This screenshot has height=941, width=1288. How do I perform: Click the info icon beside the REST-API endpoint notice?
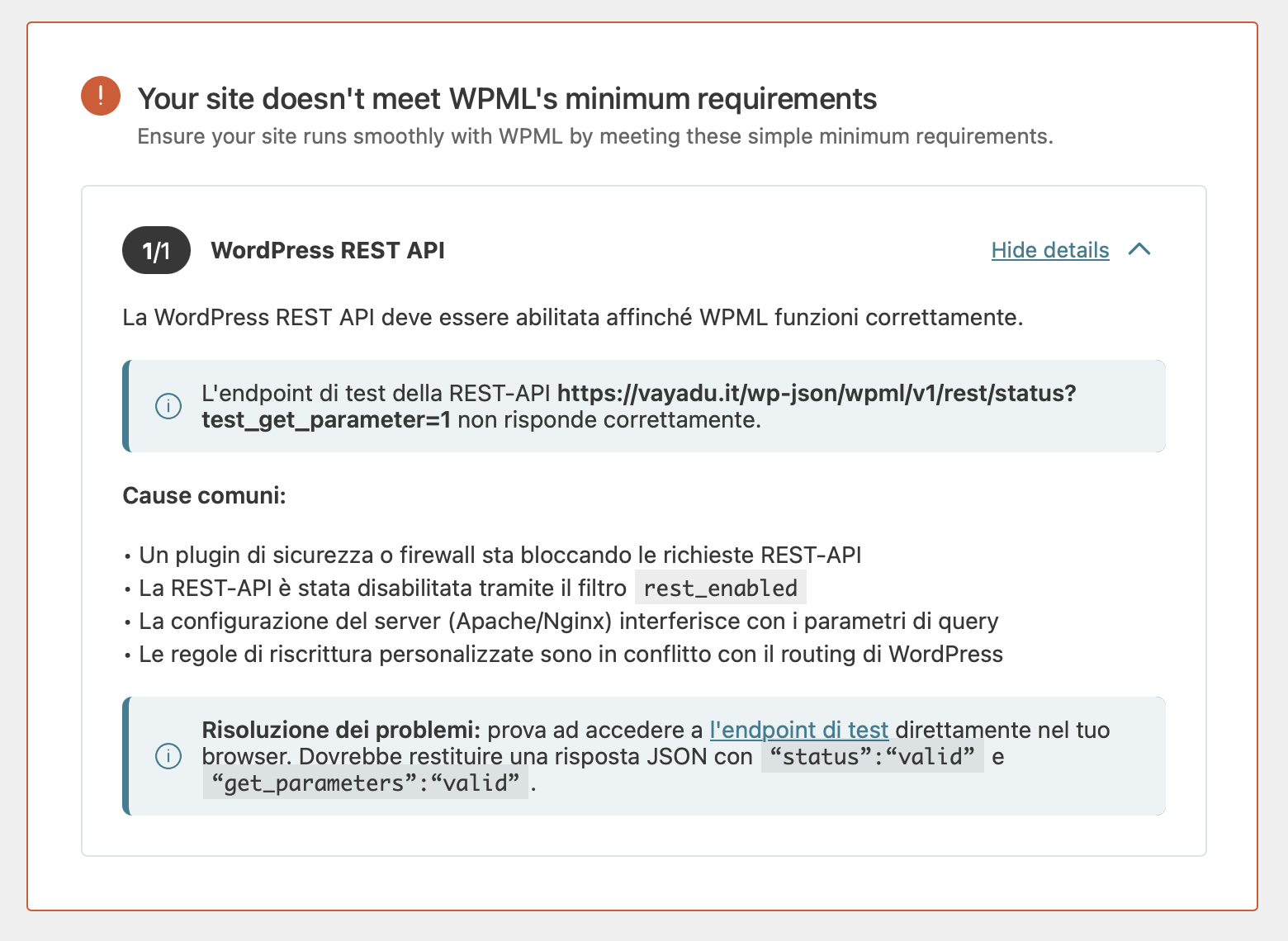pyautogui.click(x=168, y=406)
